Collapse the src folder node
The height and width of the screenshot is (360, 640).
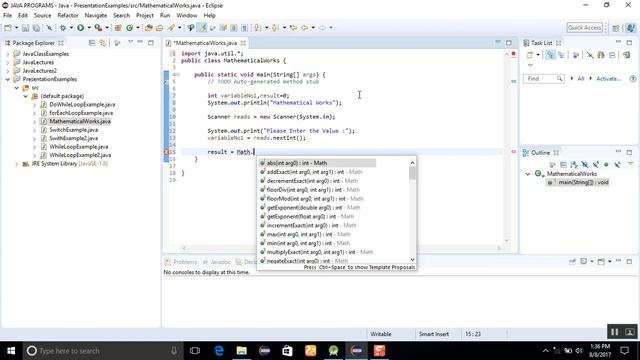(17, 88)
